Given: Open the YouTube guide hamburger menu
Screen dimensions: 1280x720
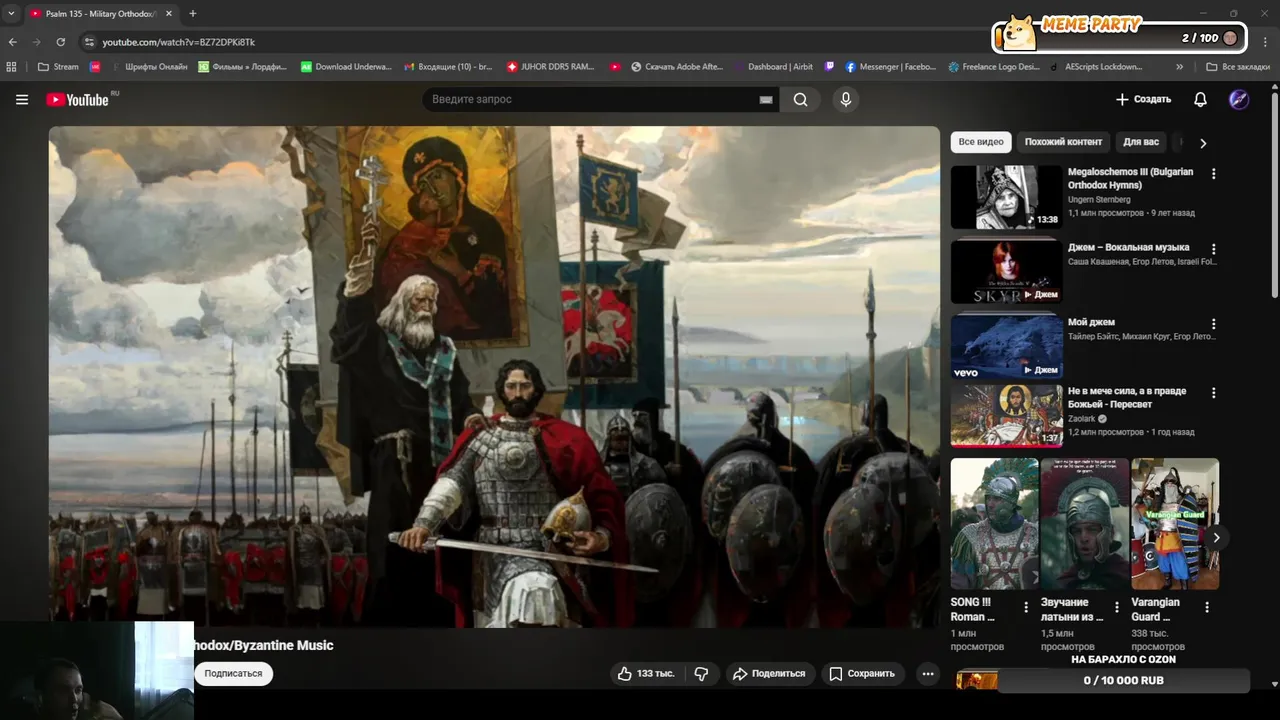Looking at the screenshot, I should [22, 99].
